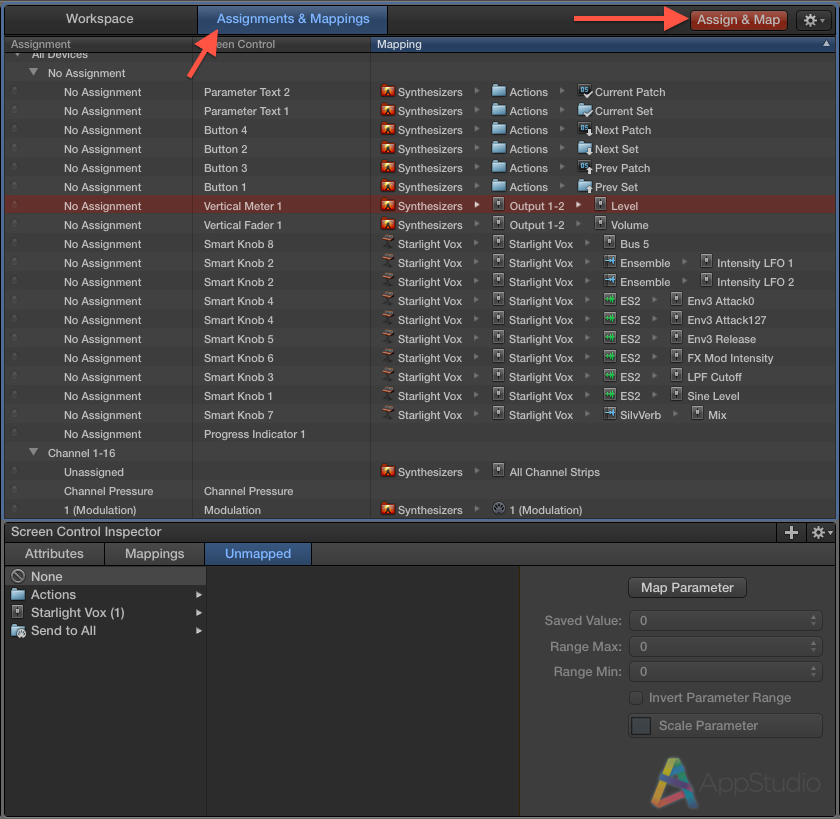
Task: Click Actions folder icon in Parameter Text 1 row
Action: (499, 110)
